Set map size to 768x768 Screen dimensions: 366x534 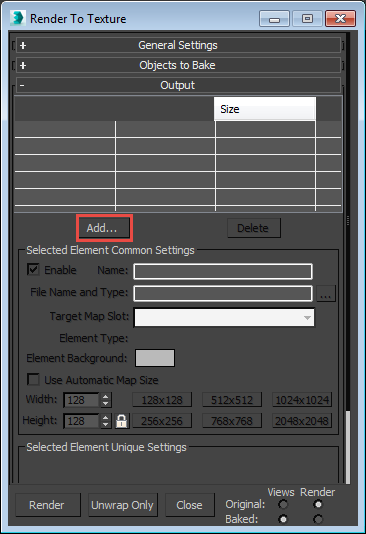(x=232, y=421)
